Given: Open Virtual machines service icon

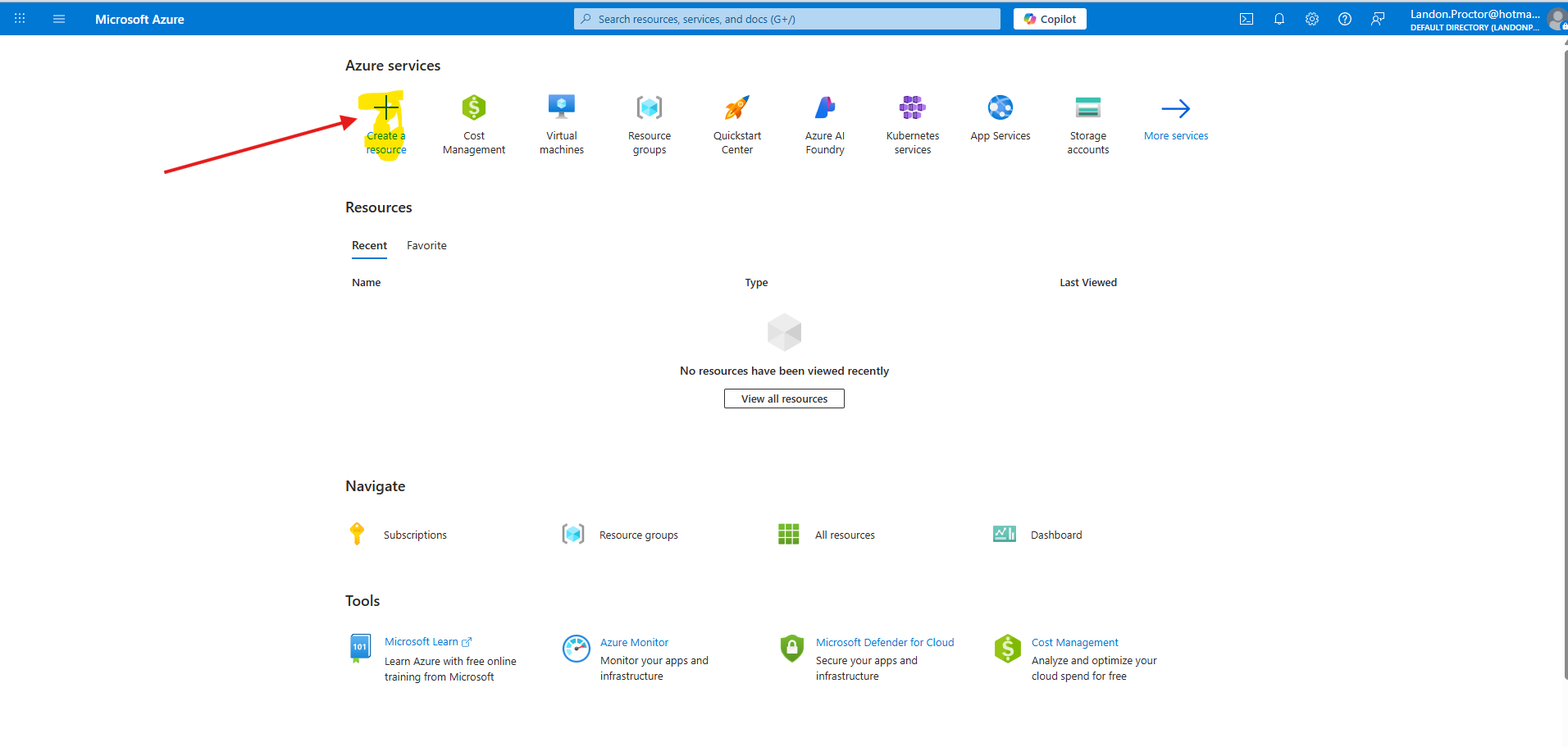Looking at the screenshot, I should (562, 107).
